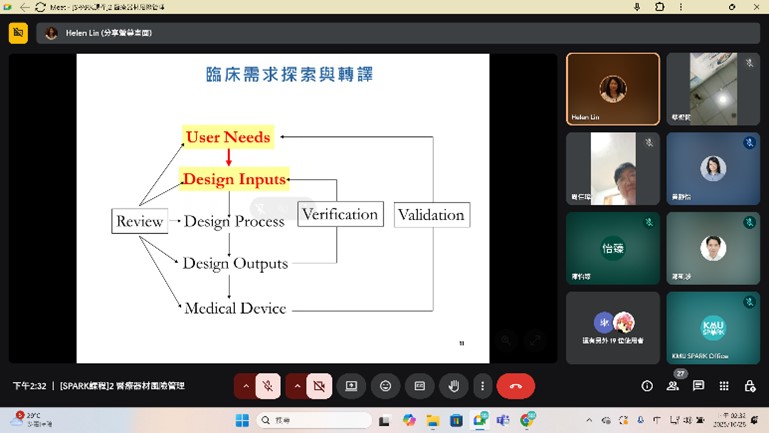Image resolution: width=769 pixels, height=433 pixels.
Task: Open the emoji reactions panel
Action: [385, 386]
